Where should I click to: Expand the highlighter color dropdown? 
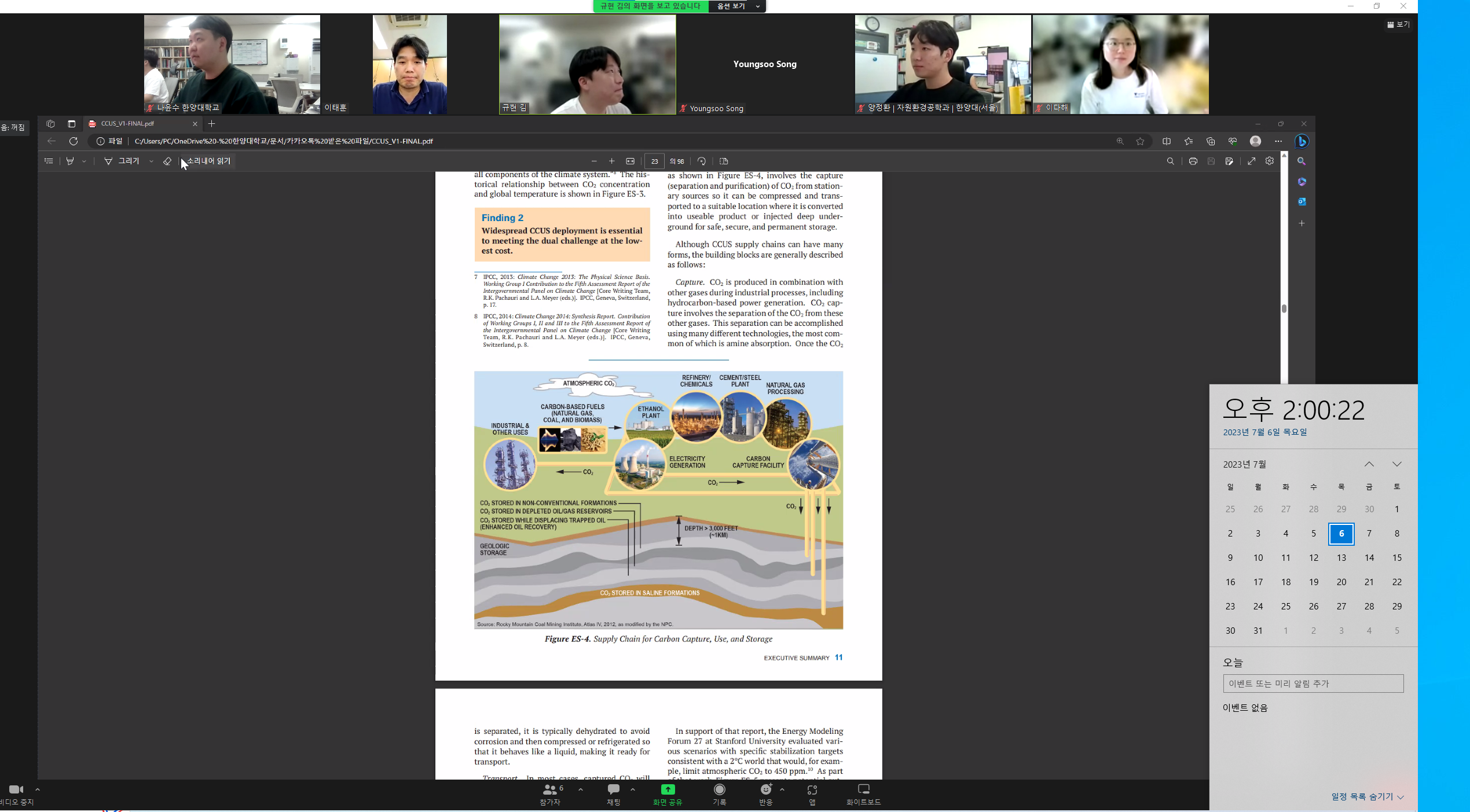pyautogui.click(x=84, y=161)
